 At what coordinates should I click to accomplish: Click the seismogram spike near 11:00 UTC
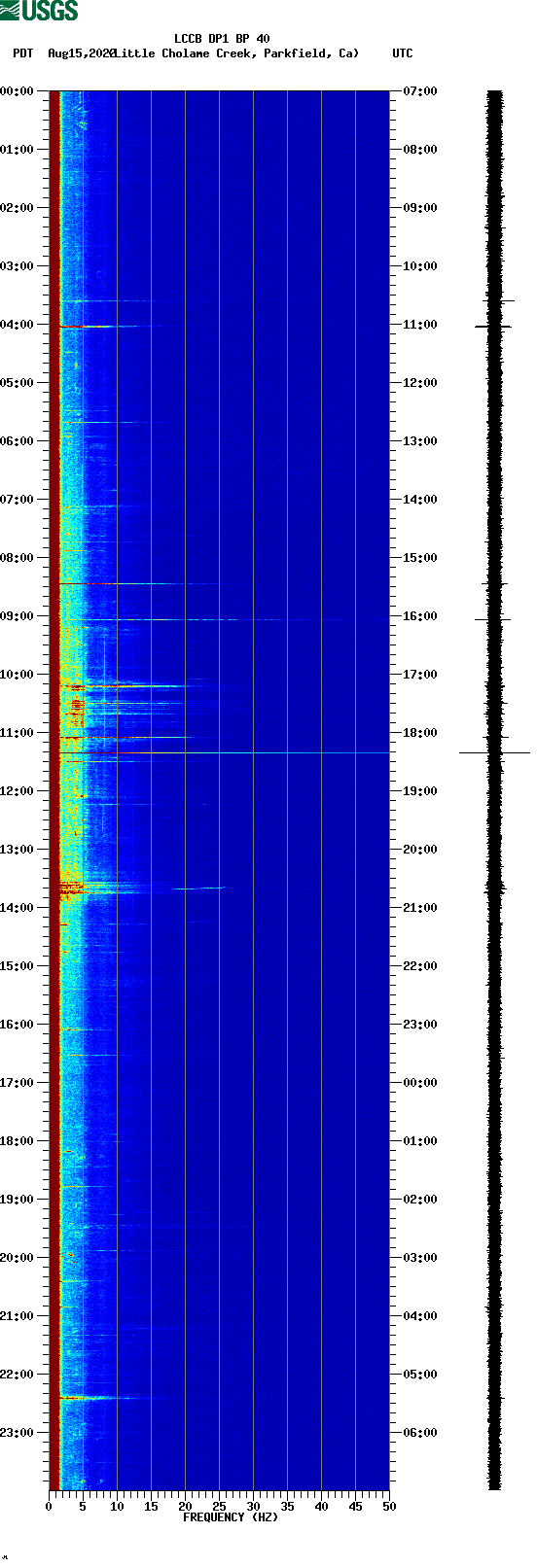tap(493, 327)
